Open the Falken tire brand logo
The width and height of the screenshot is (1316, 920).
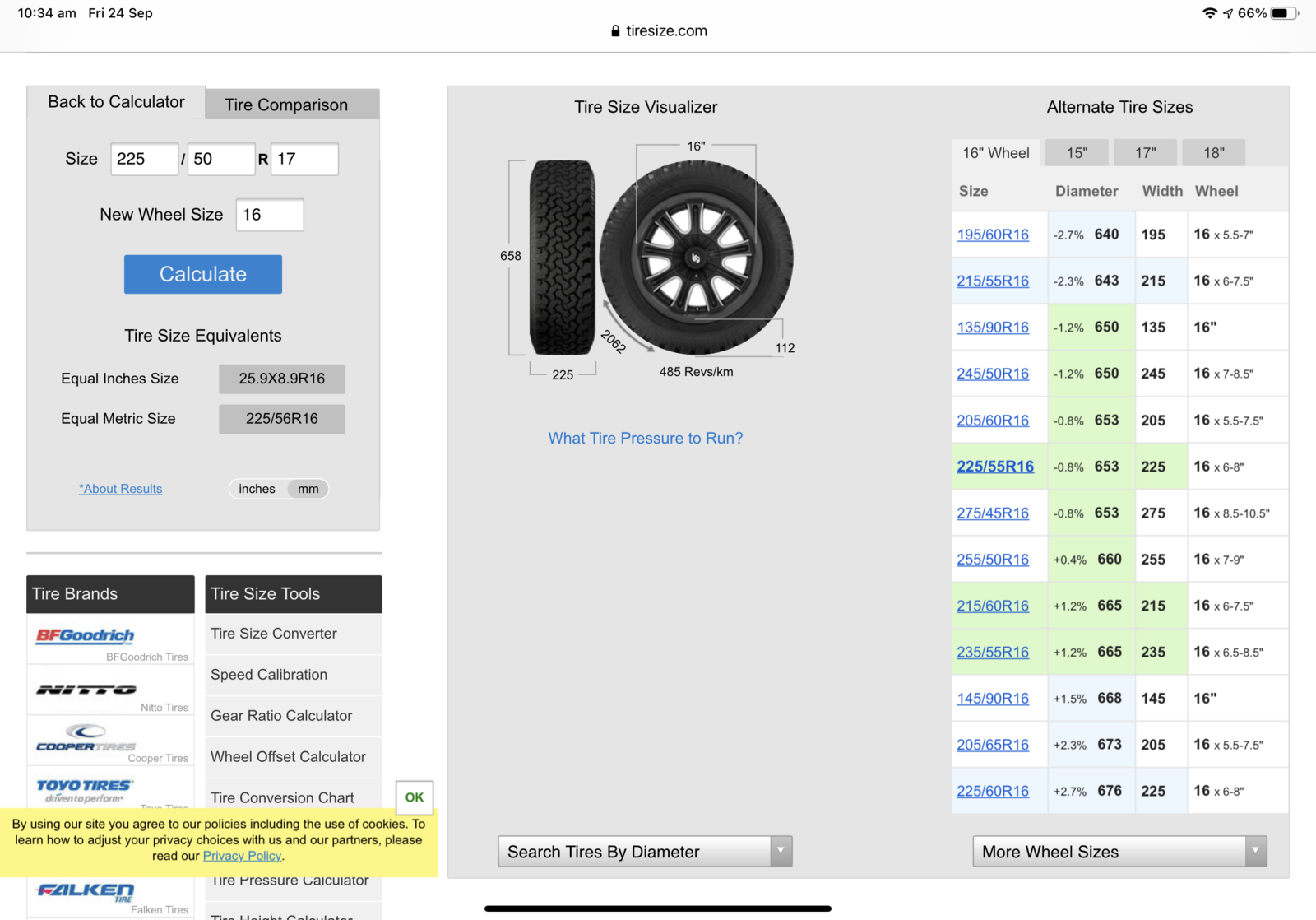(x=86, y=891)
